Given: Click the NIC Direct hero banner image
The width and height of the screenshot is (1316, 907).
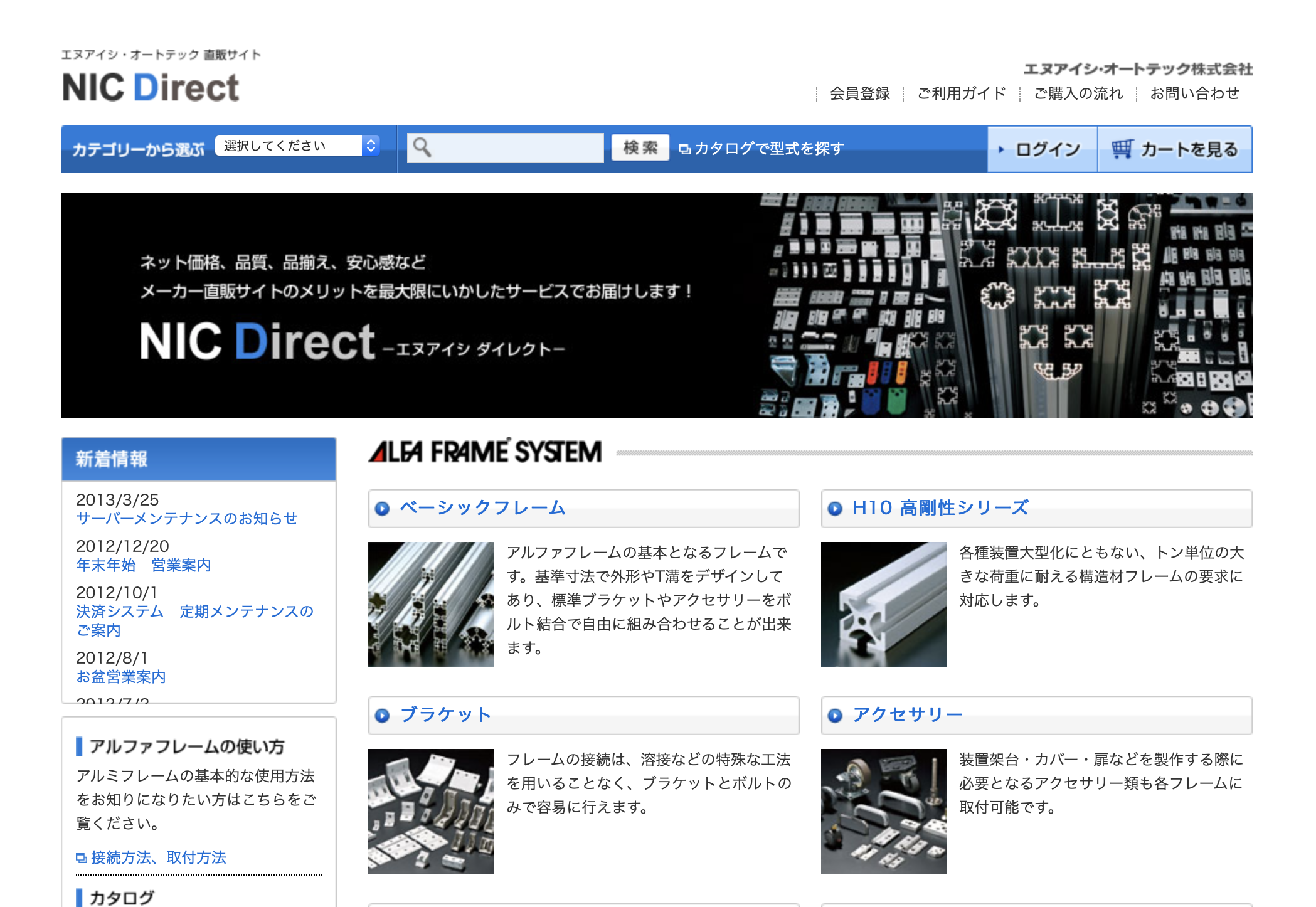Looking at the screenshot, I should pyautogui.click(x=657, y=305).
